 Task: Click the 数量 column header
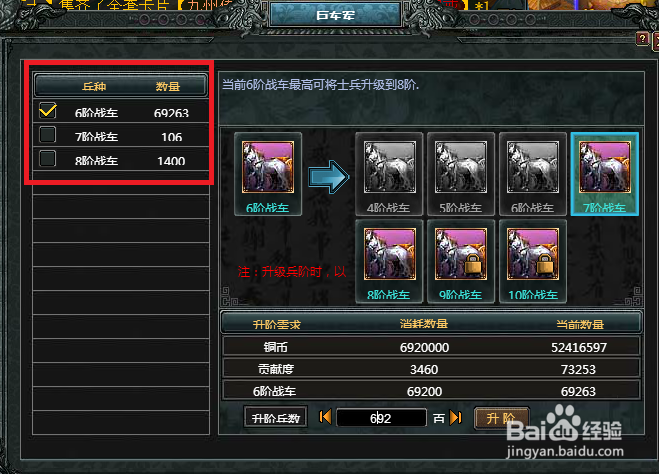(168, 87)
